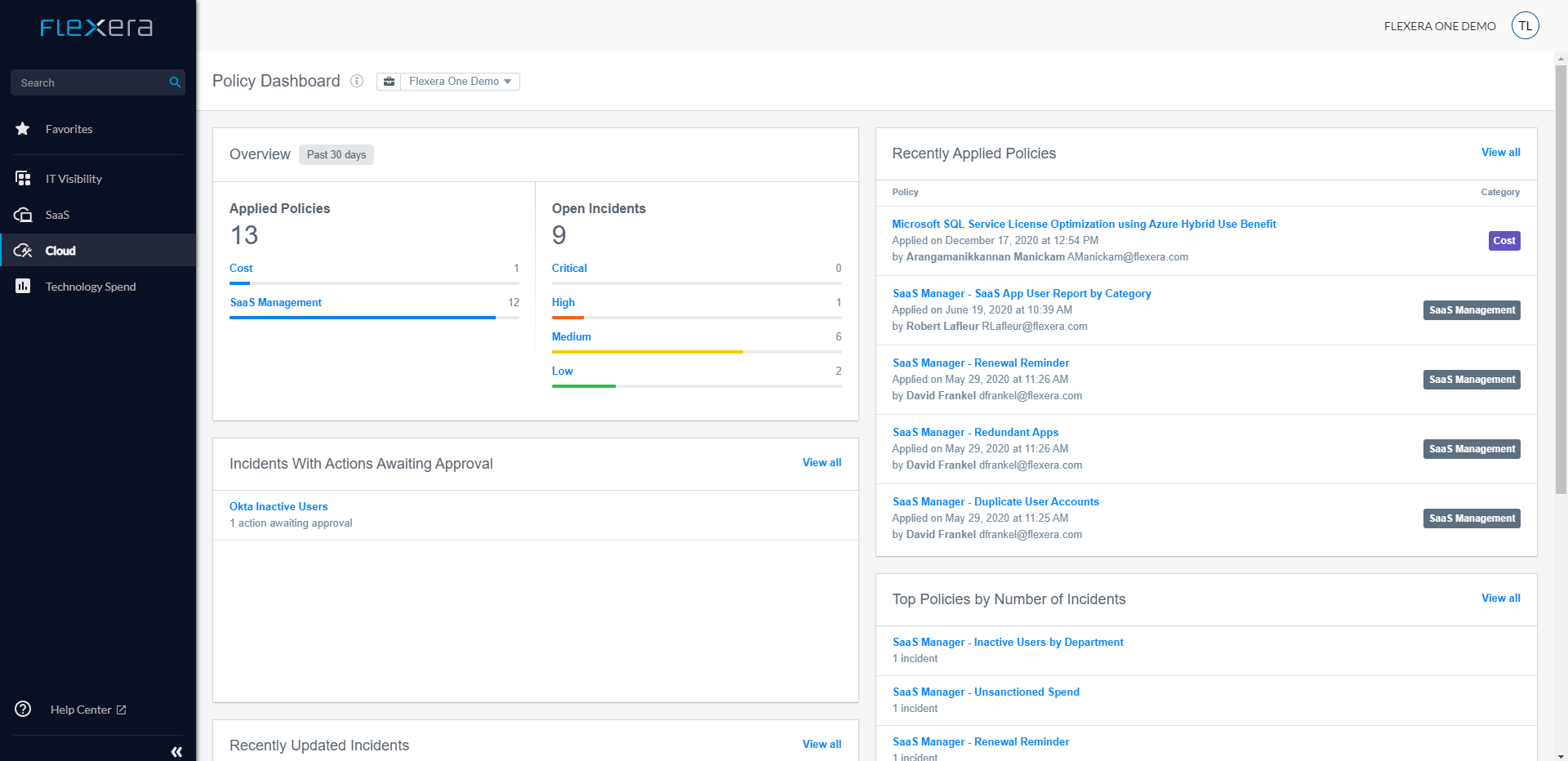Click the Technology Spend chart icon
The width and height of the screenshot is (1568, 761).
23,287
